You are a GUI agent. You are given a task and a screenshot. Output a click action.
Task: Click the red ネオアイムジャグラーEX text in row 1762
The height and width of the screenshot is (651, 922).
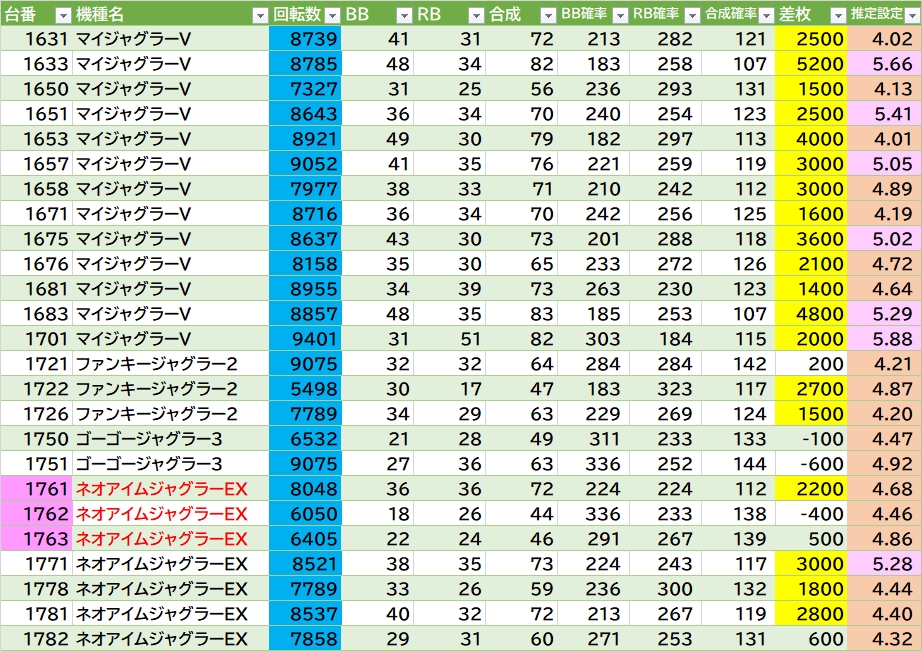pos(161,514)
